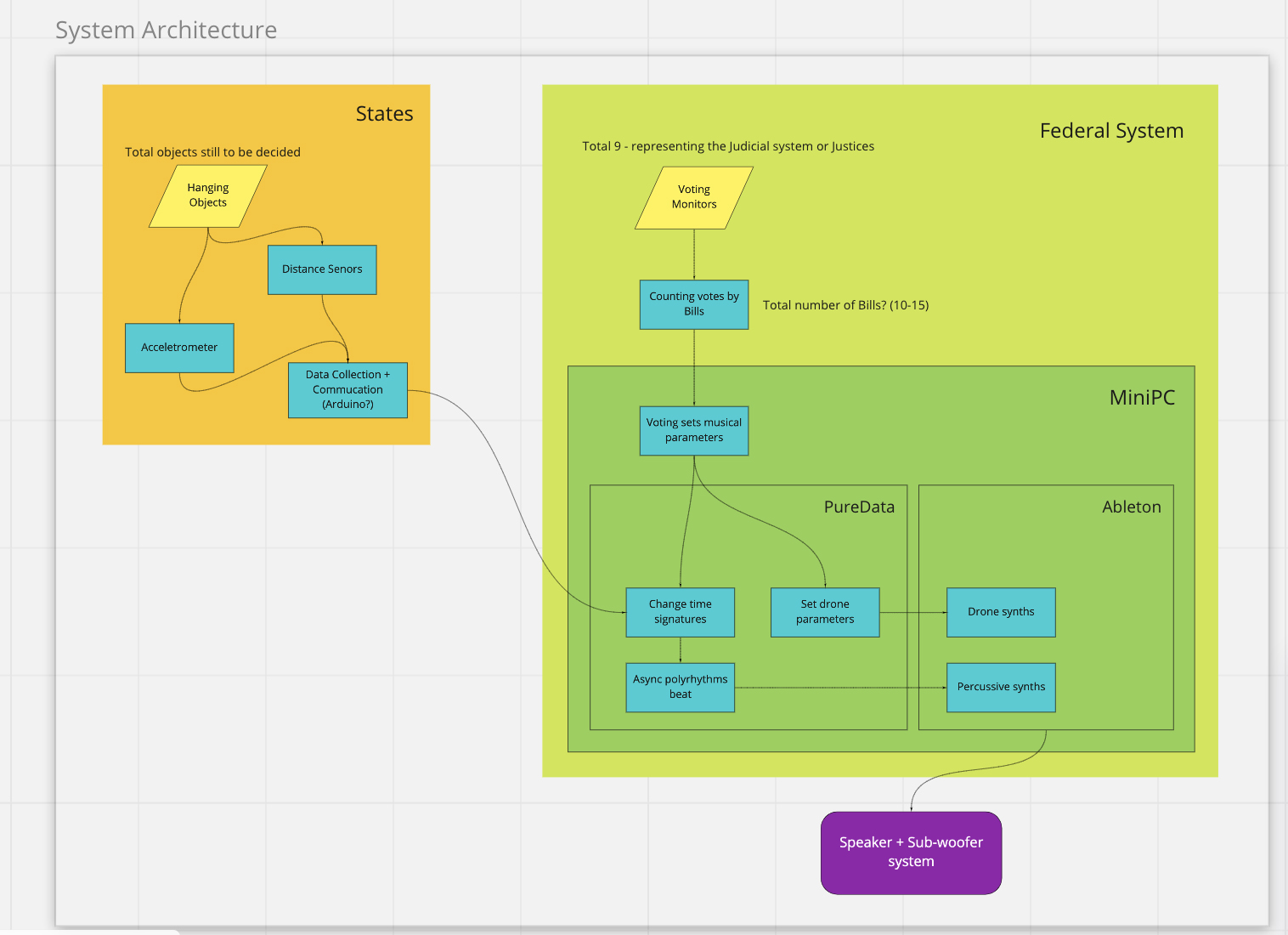1288x935 pixels.
Task: Select the purple Speaker + Sub-woofer system shape
Action: [911, 853]
